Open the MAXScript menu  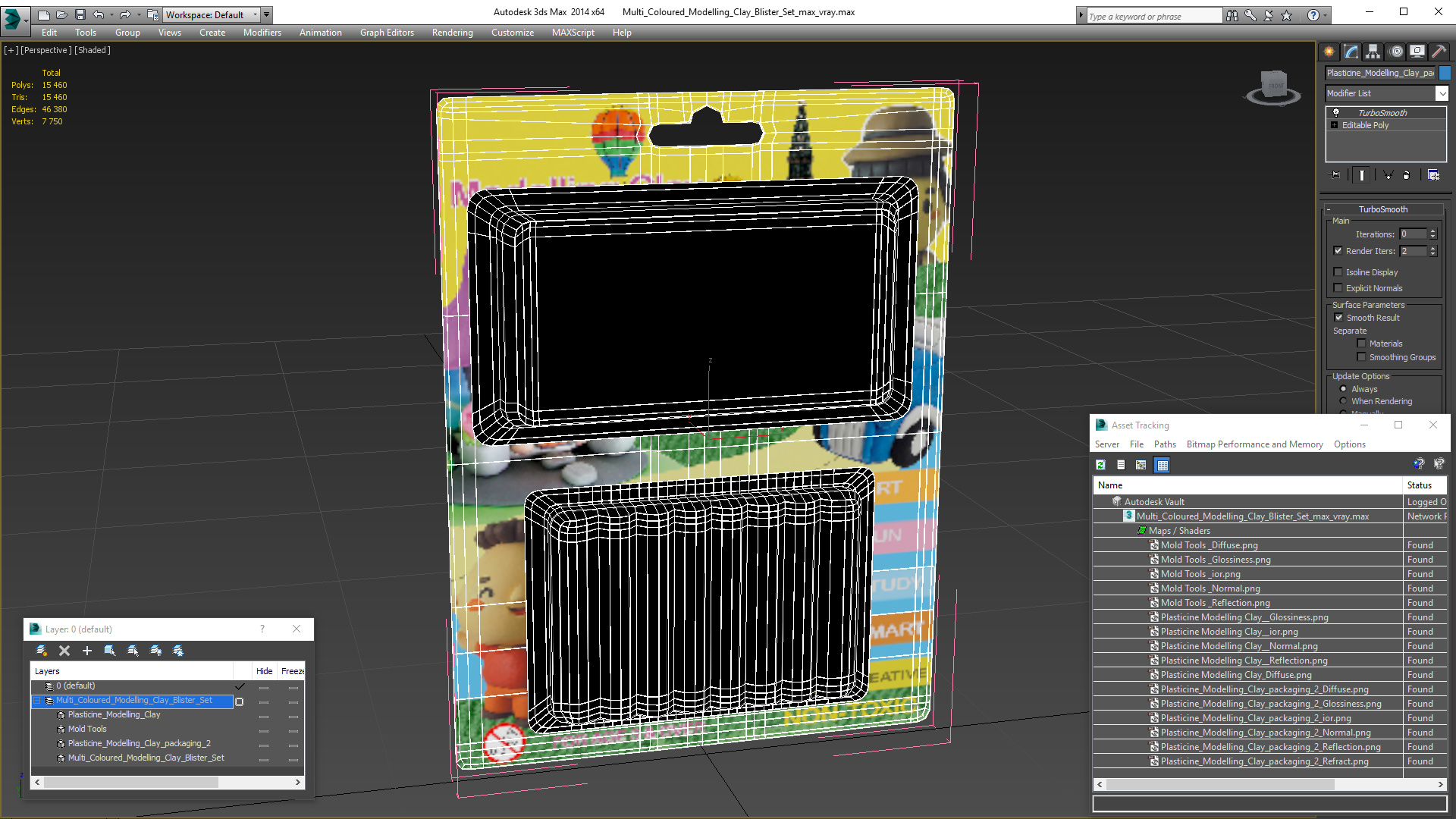tap(573, 33)
